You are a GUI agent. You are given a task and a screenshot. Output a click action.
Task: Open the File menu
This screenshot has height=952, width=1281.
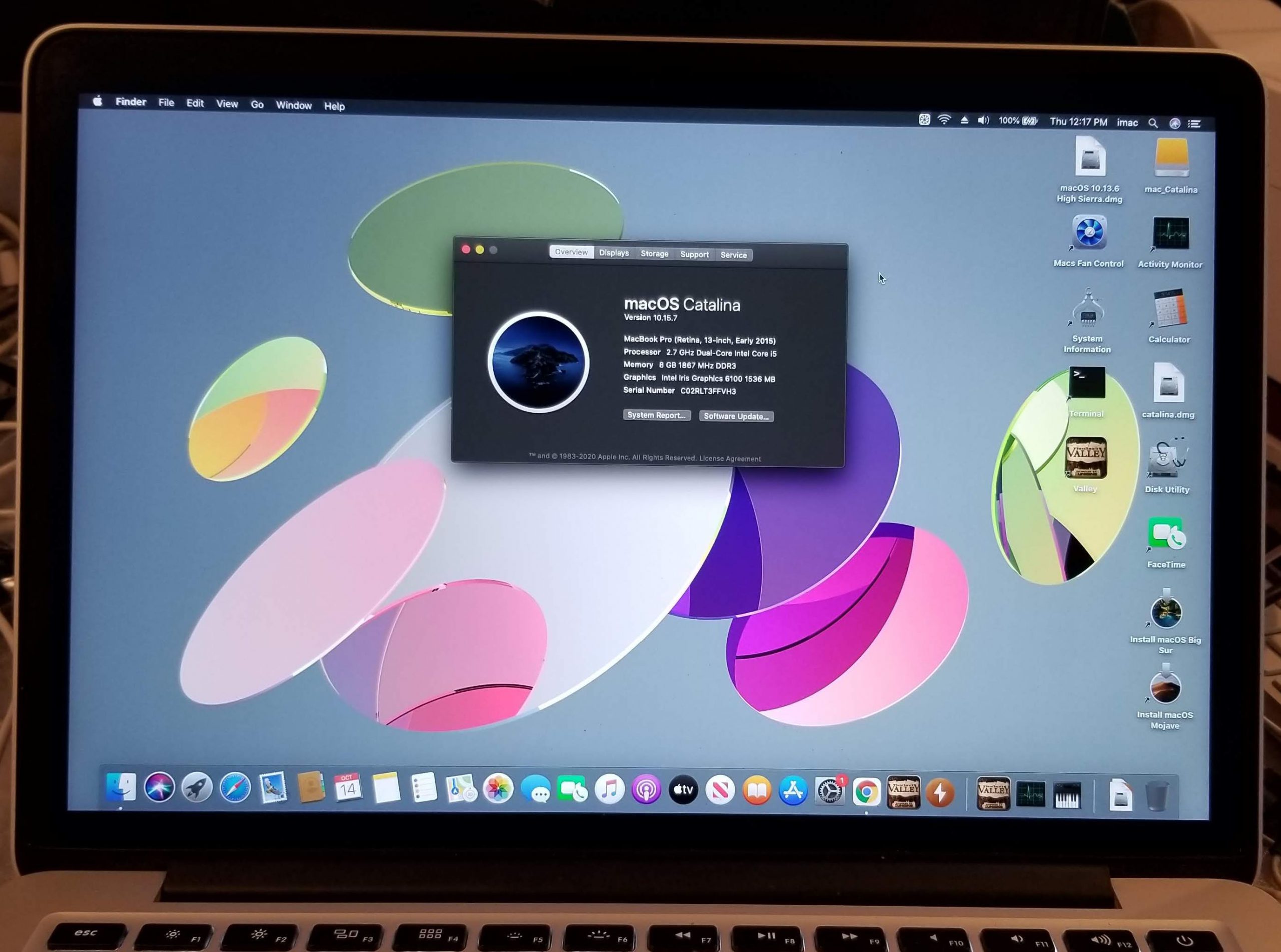pos(166,102)
